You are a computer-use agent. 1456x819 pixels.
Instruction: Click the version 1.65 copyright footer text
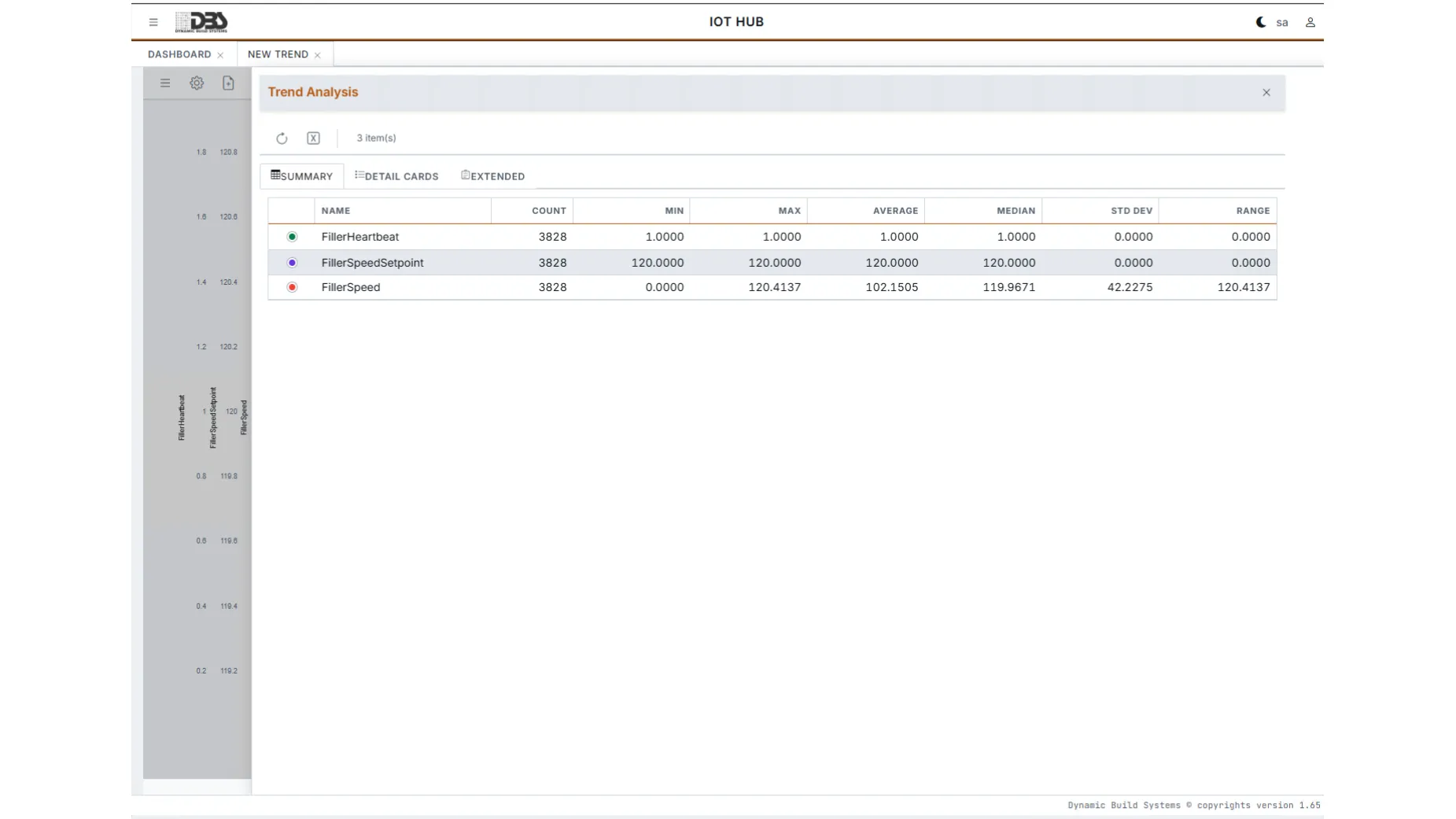[x=1193, y=806]
